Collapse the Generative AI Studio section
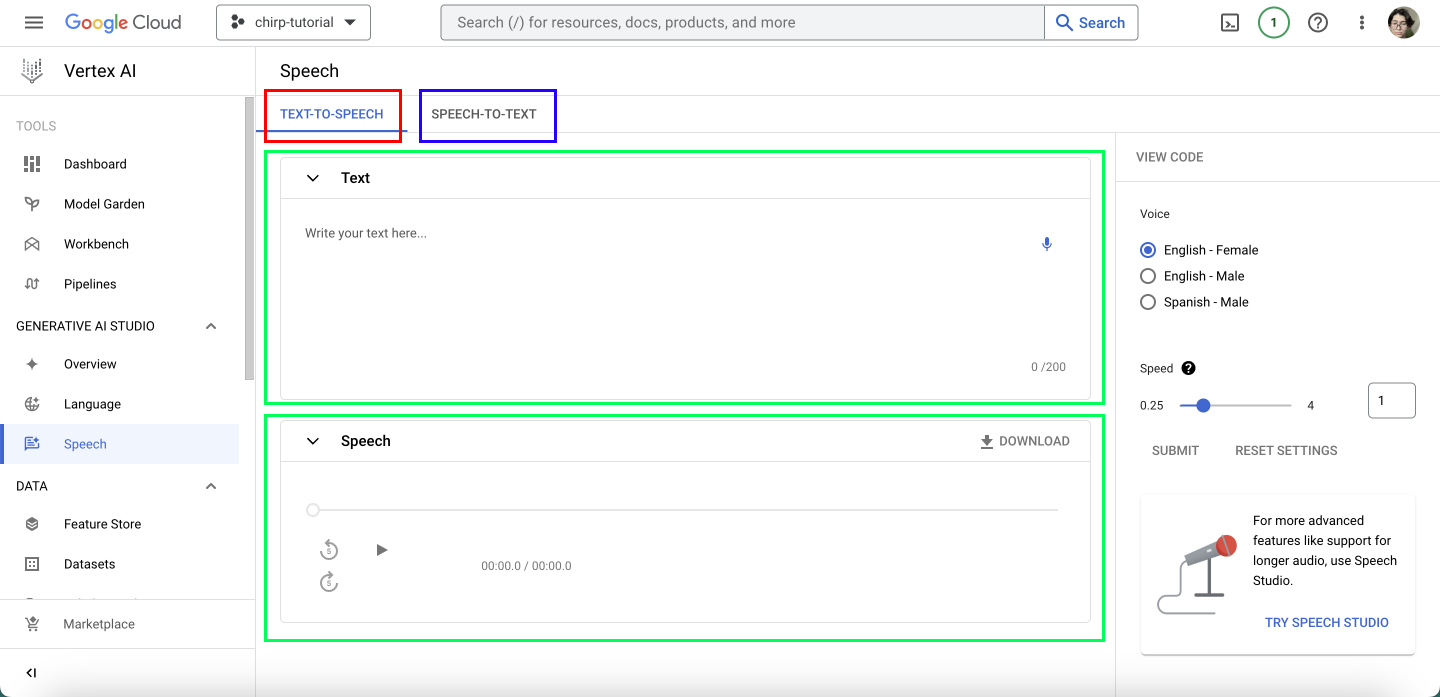The height and width of the screenshot is (697, 1440). (211, 326)
